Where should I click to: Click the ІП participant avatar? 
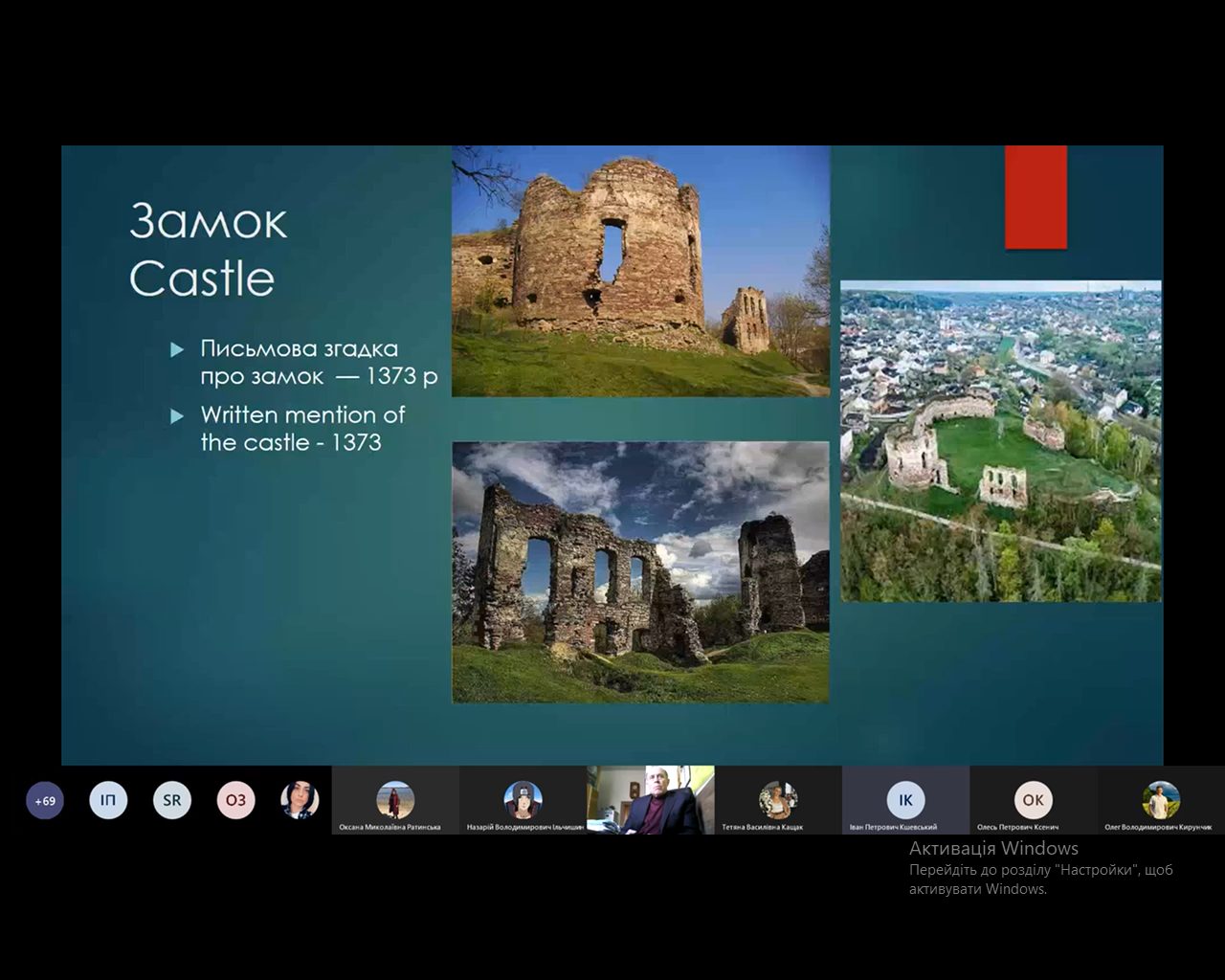click(x=108, y=800)
